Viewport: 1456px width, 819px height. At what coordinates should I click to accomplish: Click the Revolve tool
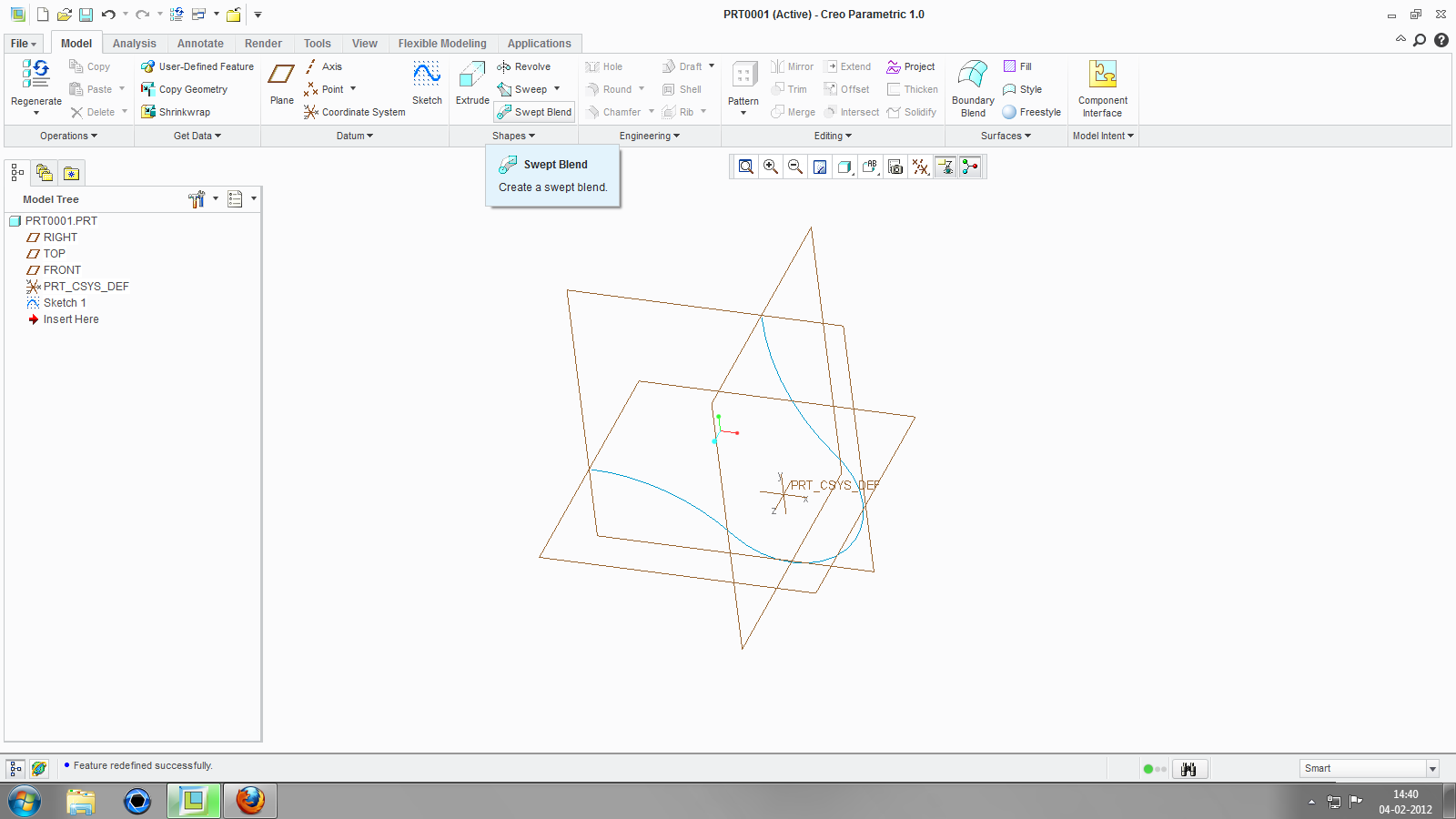(523, 66)
